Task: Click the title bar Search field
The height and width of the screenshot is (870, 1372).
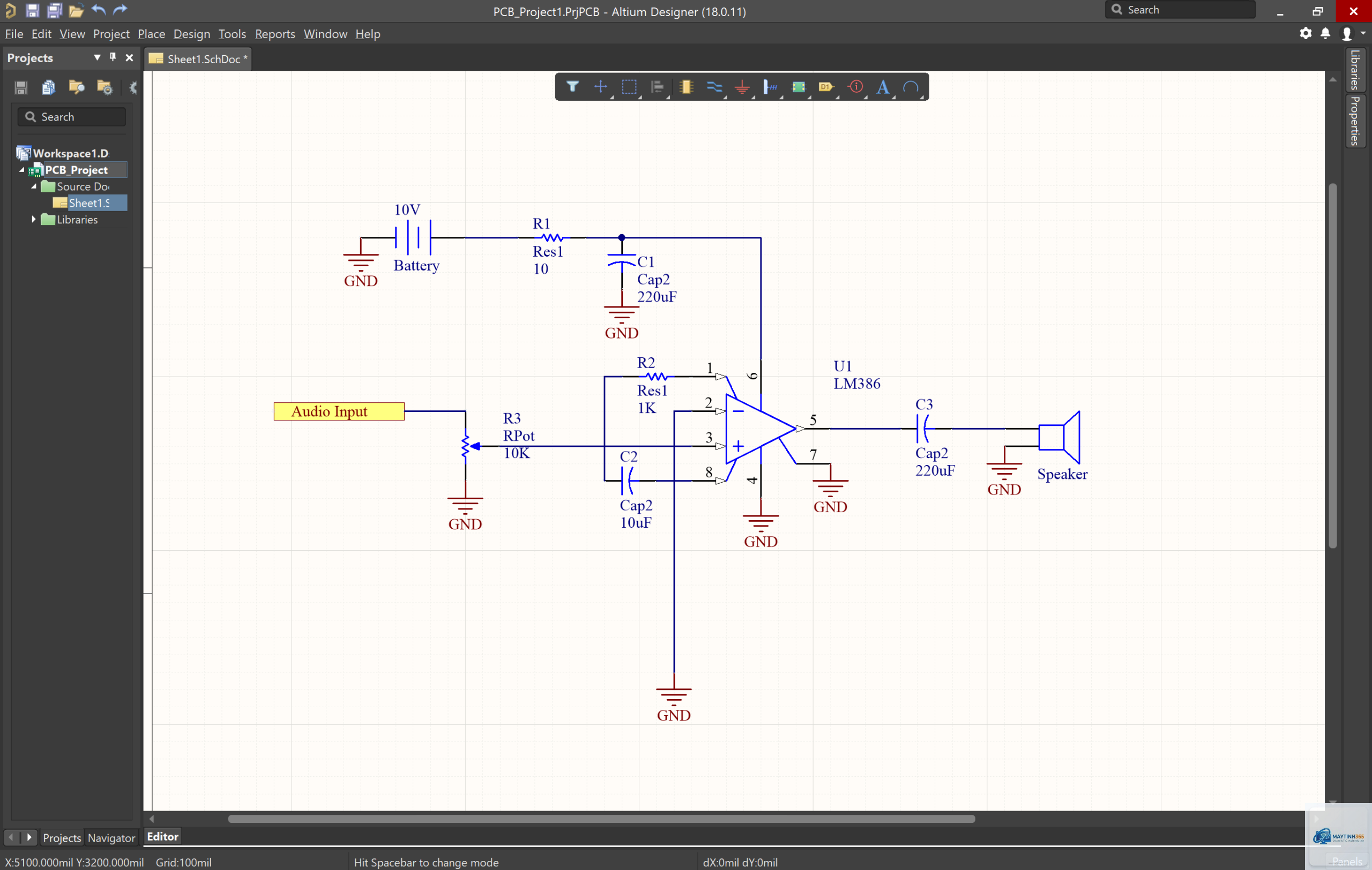Action: 1180,10
